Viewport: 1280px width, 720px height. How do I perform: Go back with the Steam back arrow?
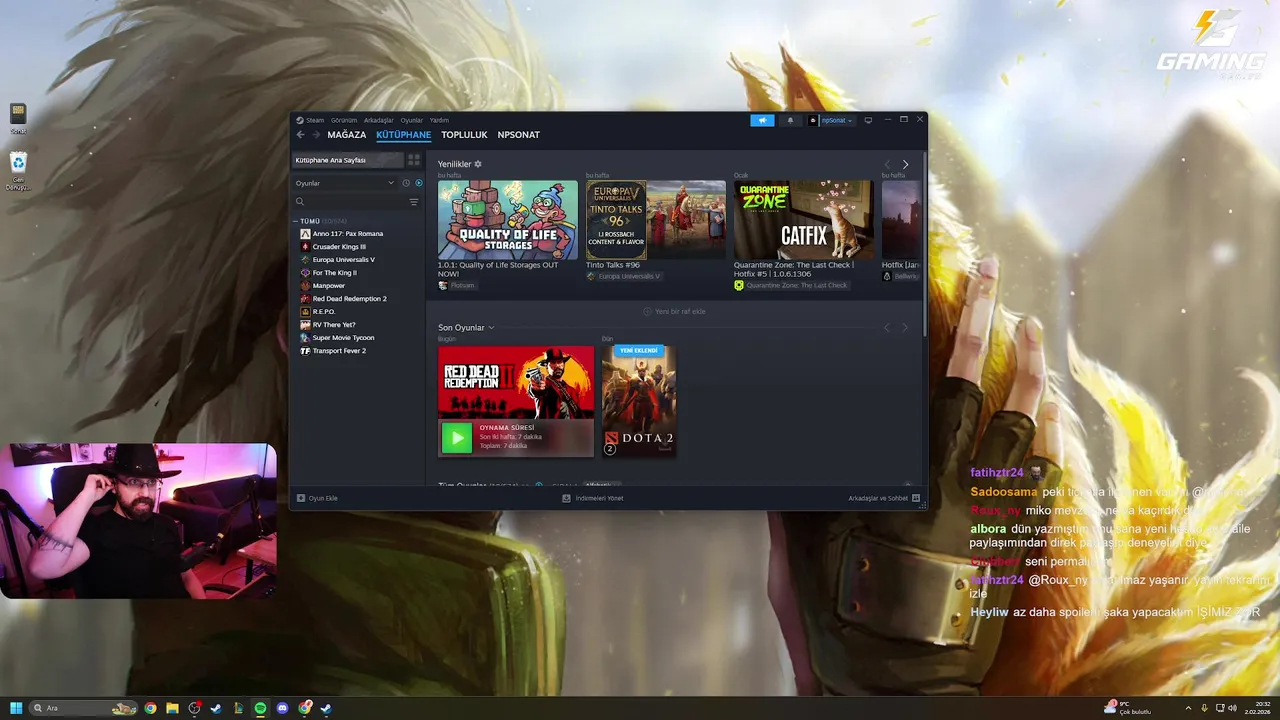[300, 135]
